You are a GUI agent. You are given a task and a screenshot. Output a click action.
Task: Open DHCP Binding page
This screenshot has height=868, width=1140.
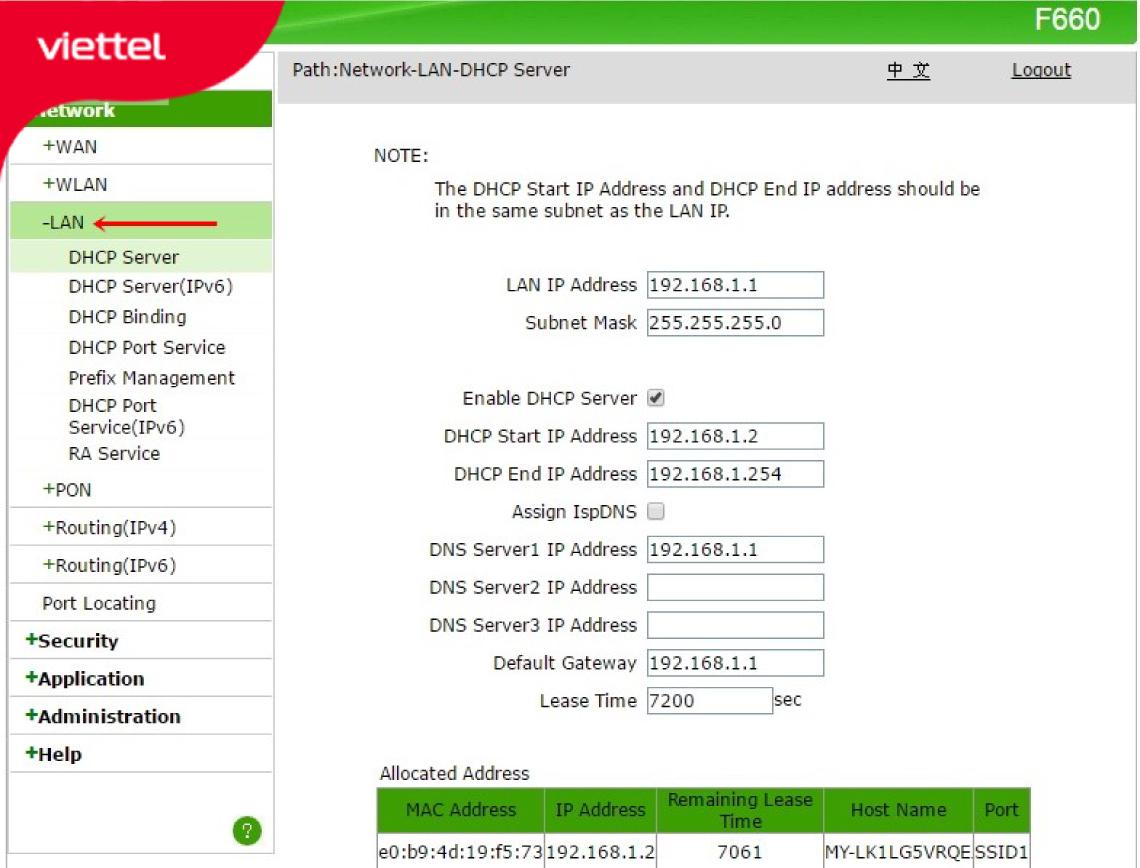point(127,317)
